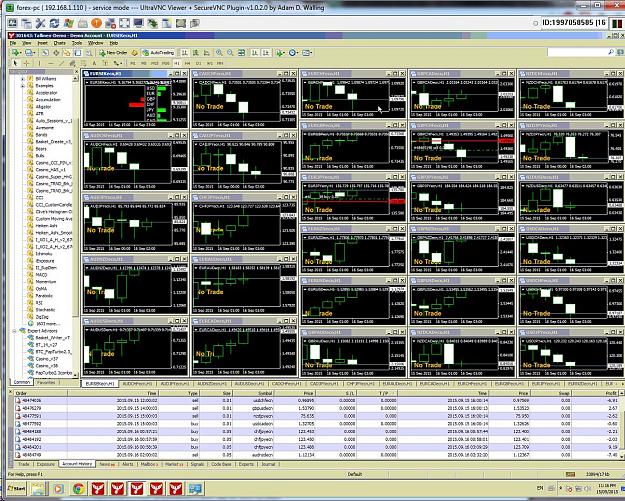Image resolution: width=625 pixels, height=501 pixels.
Task: Select the Text (A) tool
Action: tap(94, 63)
